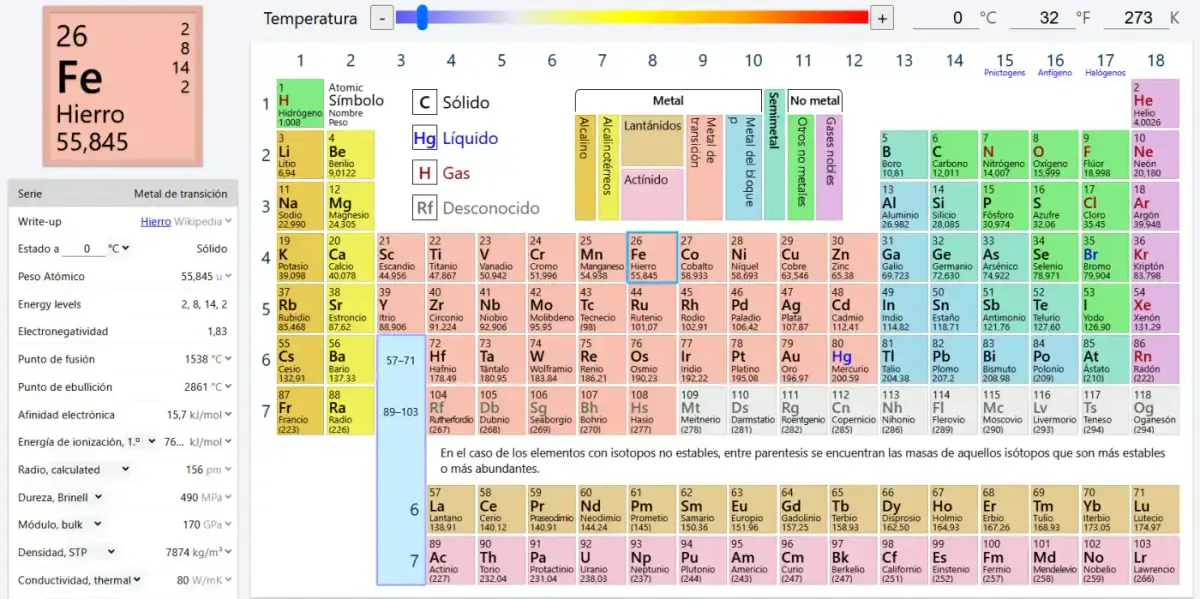Highlight the Otros no metales category
The image size is (1200, 599).
(x=801, y=167)
